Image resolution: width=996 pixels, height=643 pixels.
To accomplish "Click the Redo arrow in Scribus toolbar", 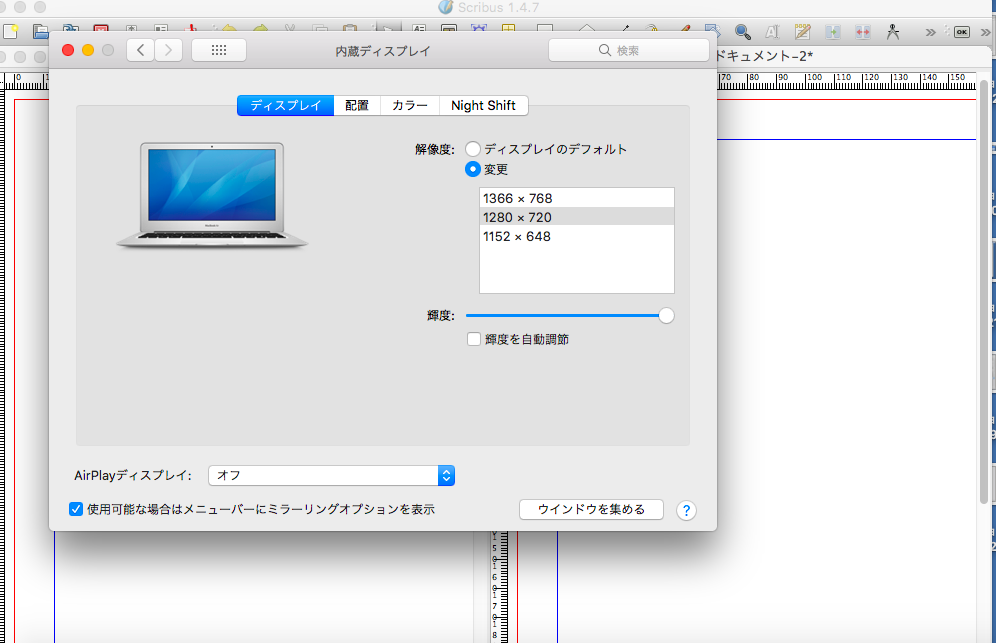I will click(x=260, y=29).
